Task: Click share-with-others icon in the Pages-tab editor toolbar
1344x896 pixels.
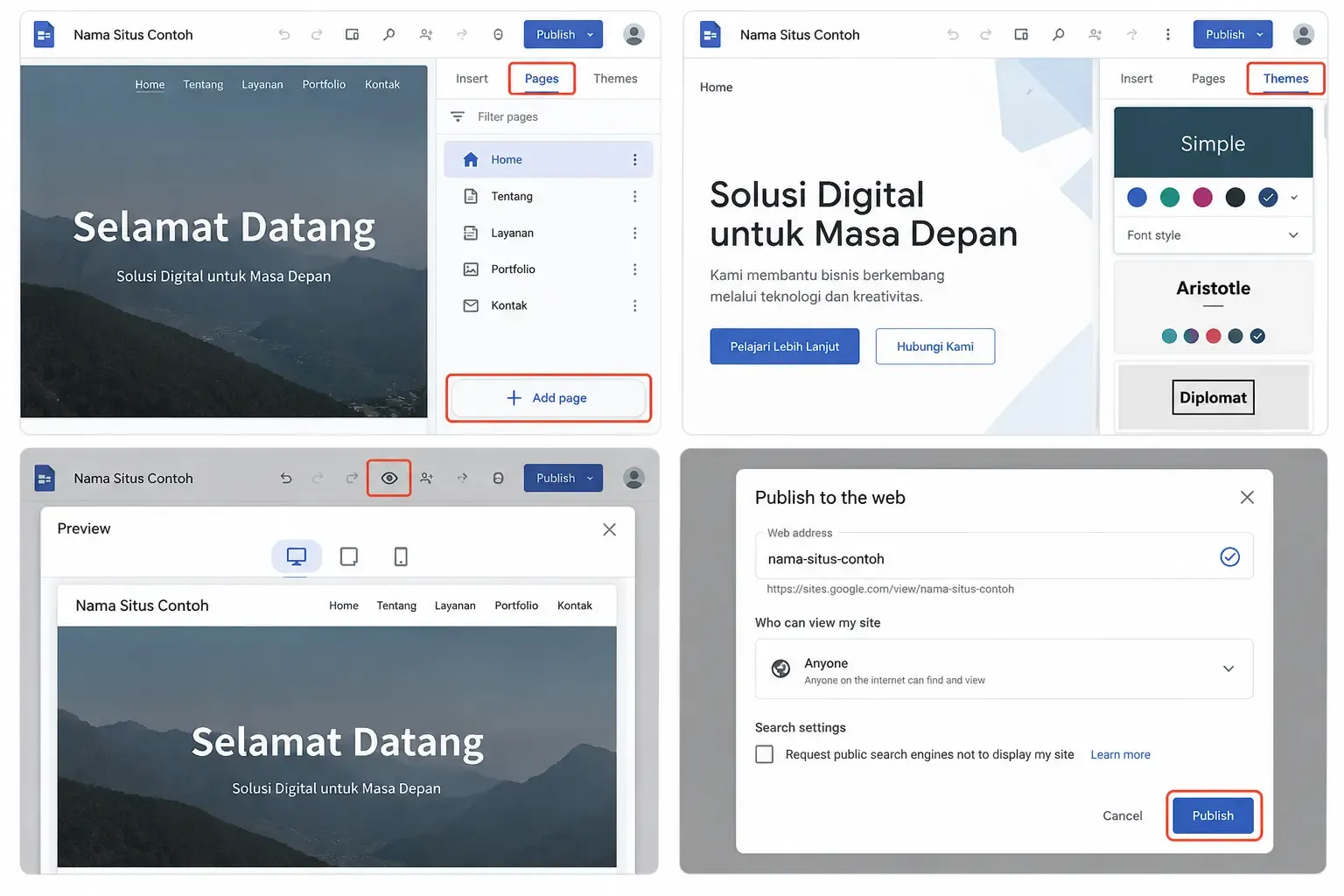Action: click(x=426, y=35)
